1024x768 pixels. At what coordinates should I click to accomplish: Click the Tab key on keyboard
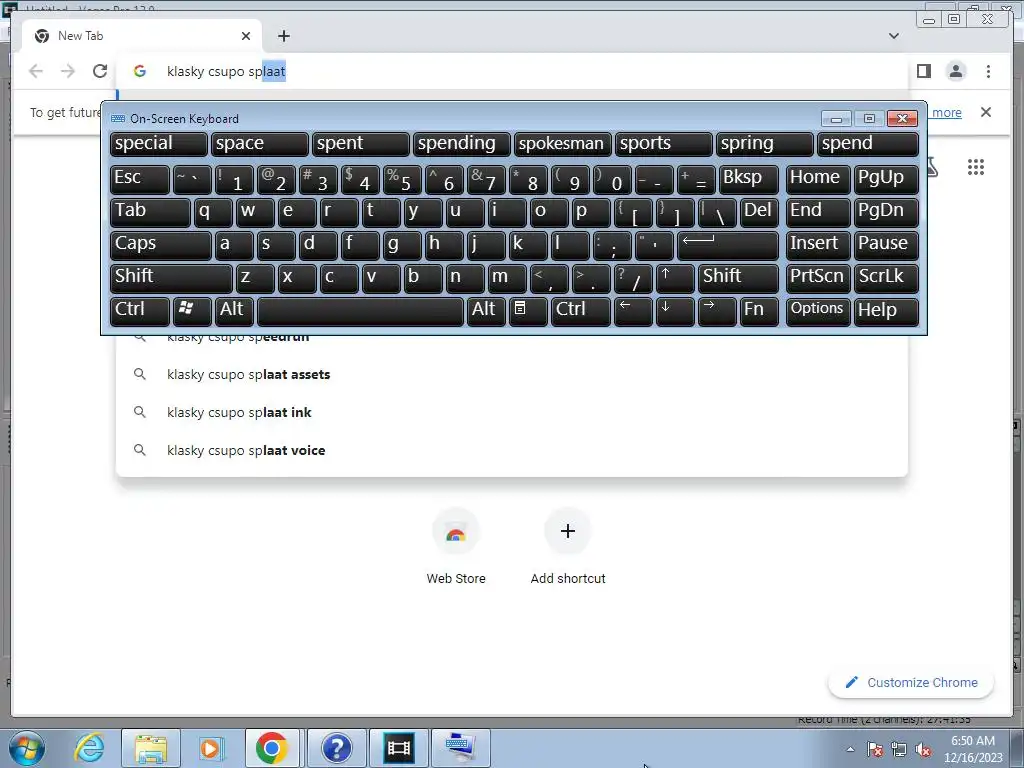[150, 212]
